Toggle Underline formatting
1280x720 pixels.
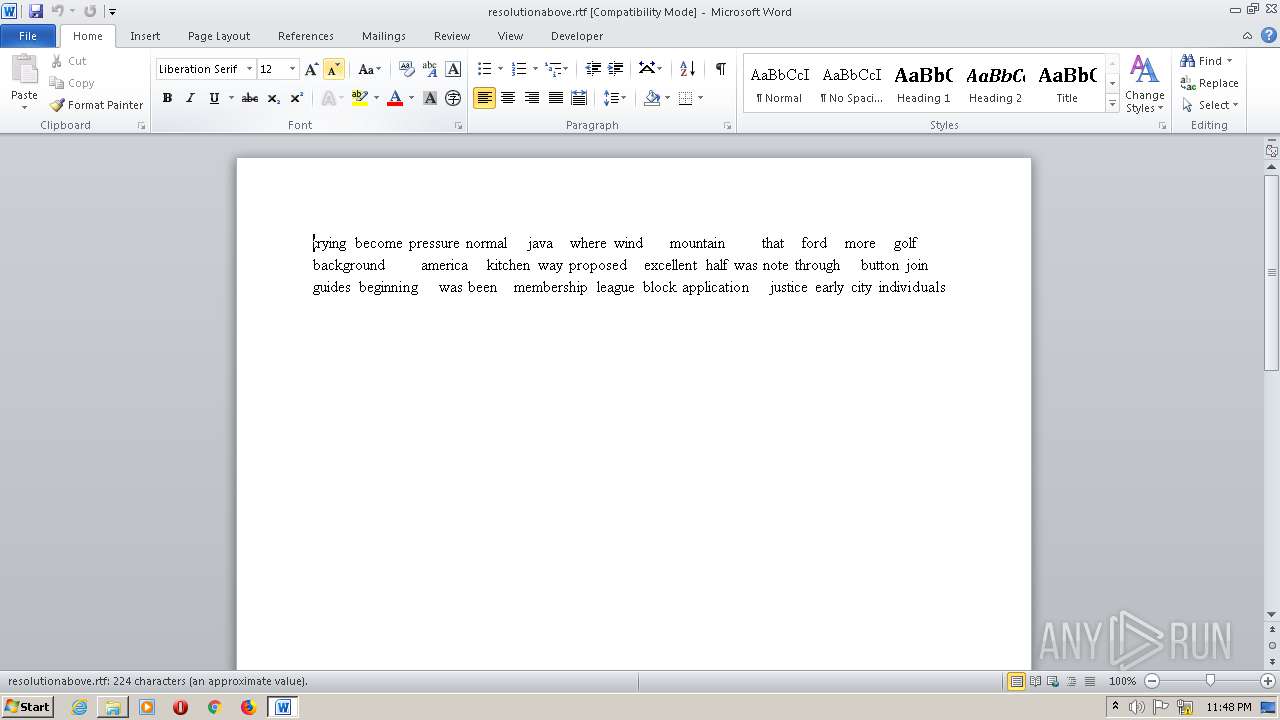pyautogui.click(x=213, y=98)
